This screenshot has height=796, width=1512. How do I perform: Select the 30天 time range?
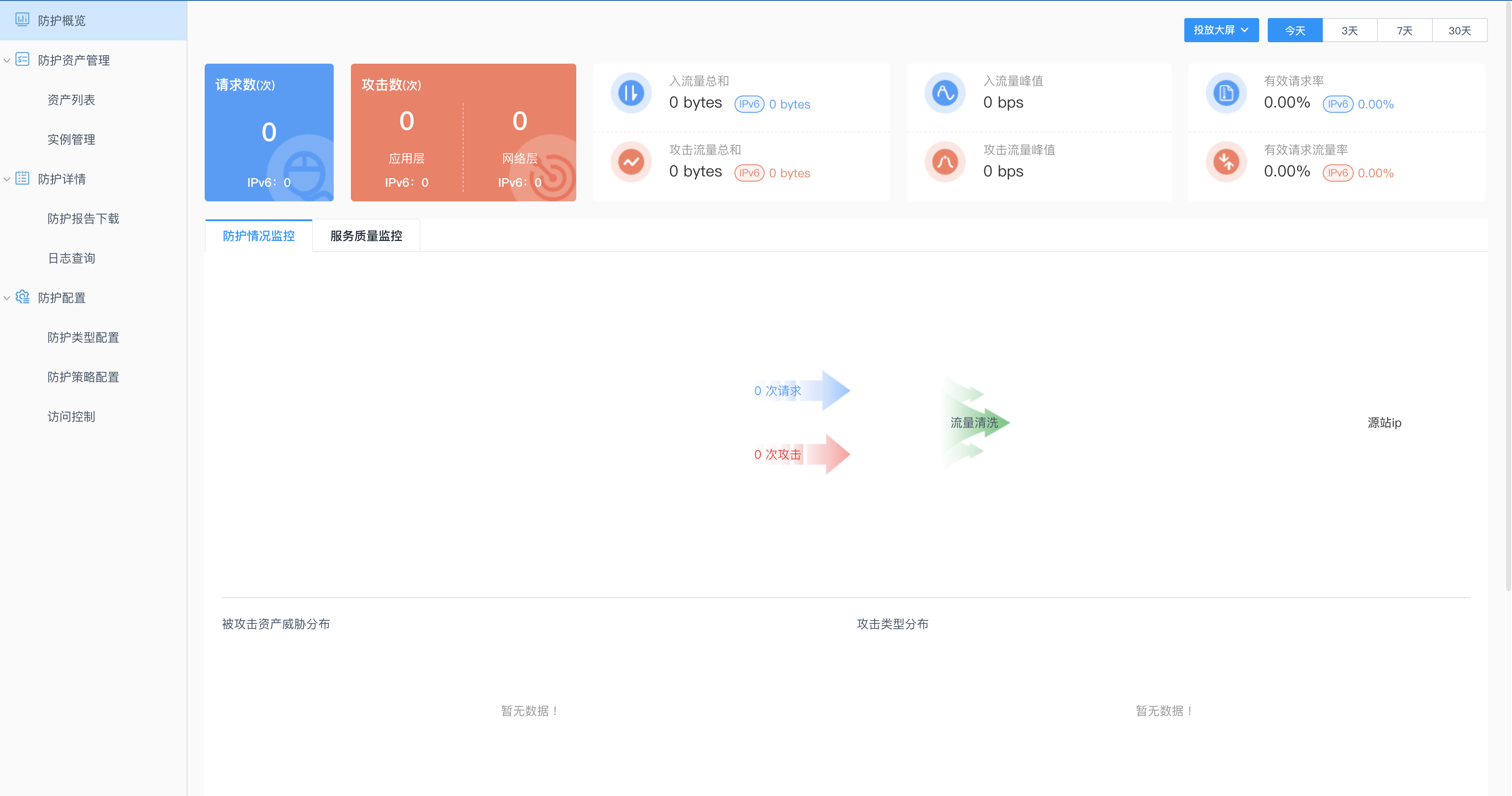(1460, 30)
